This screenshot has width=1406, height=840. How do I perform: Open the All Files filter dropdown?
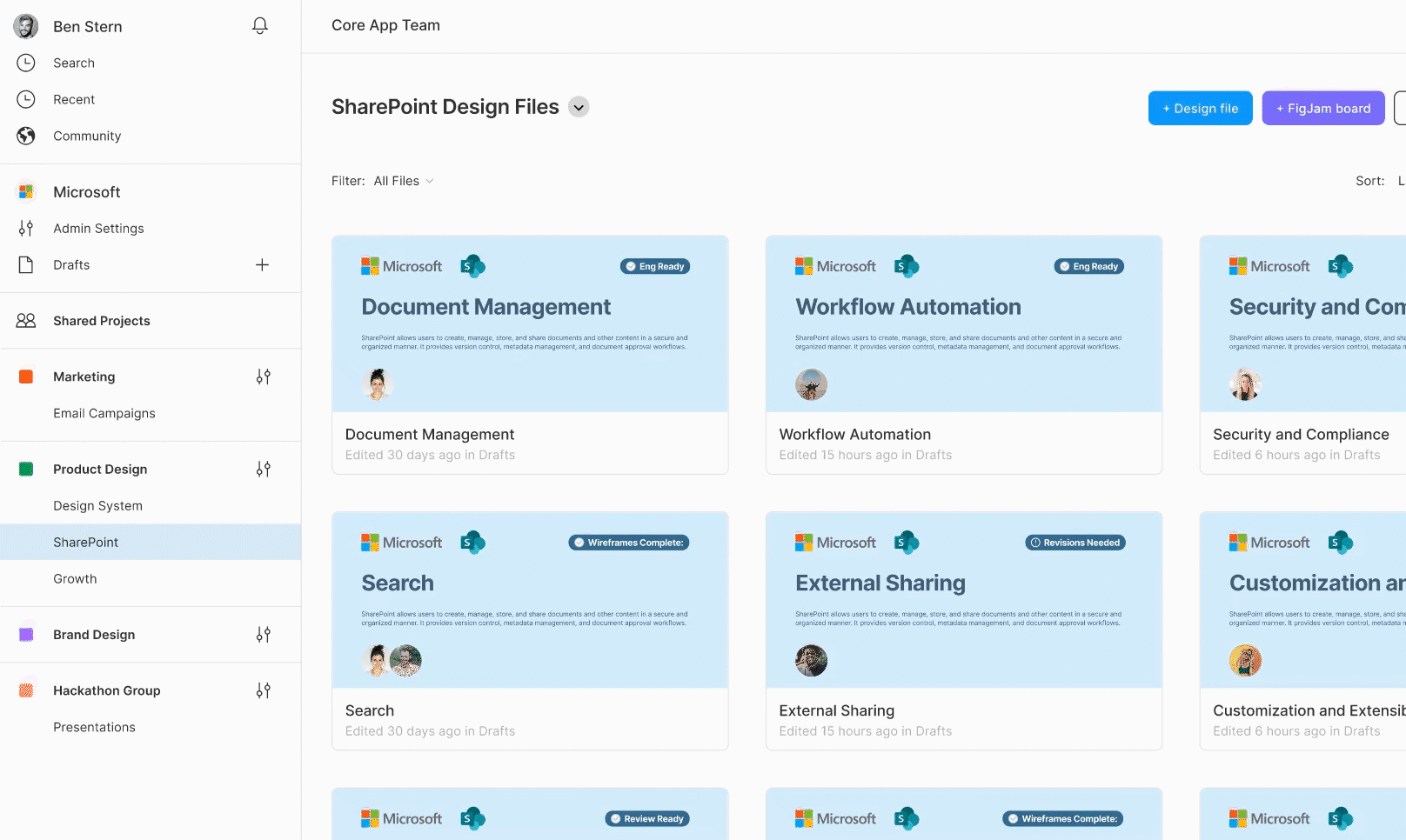click(x=404, y=181)
